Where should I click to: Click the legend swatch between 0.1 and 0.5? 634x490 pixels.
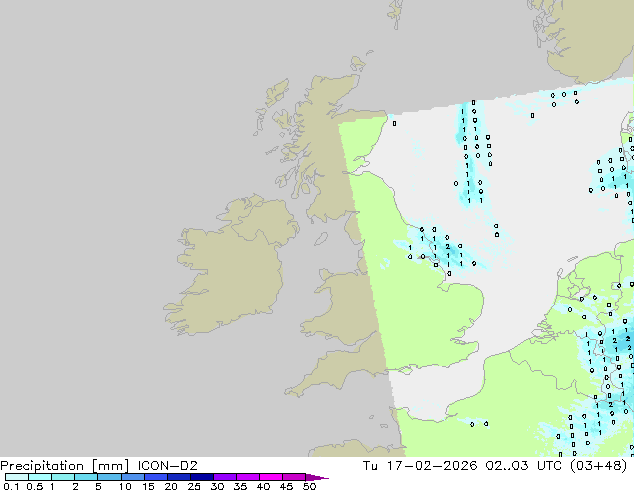point(17,477)
